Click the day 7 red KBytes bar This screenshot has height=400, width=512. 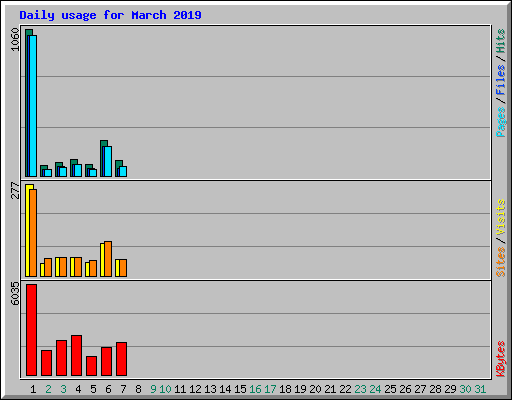(x=122, y=359)
